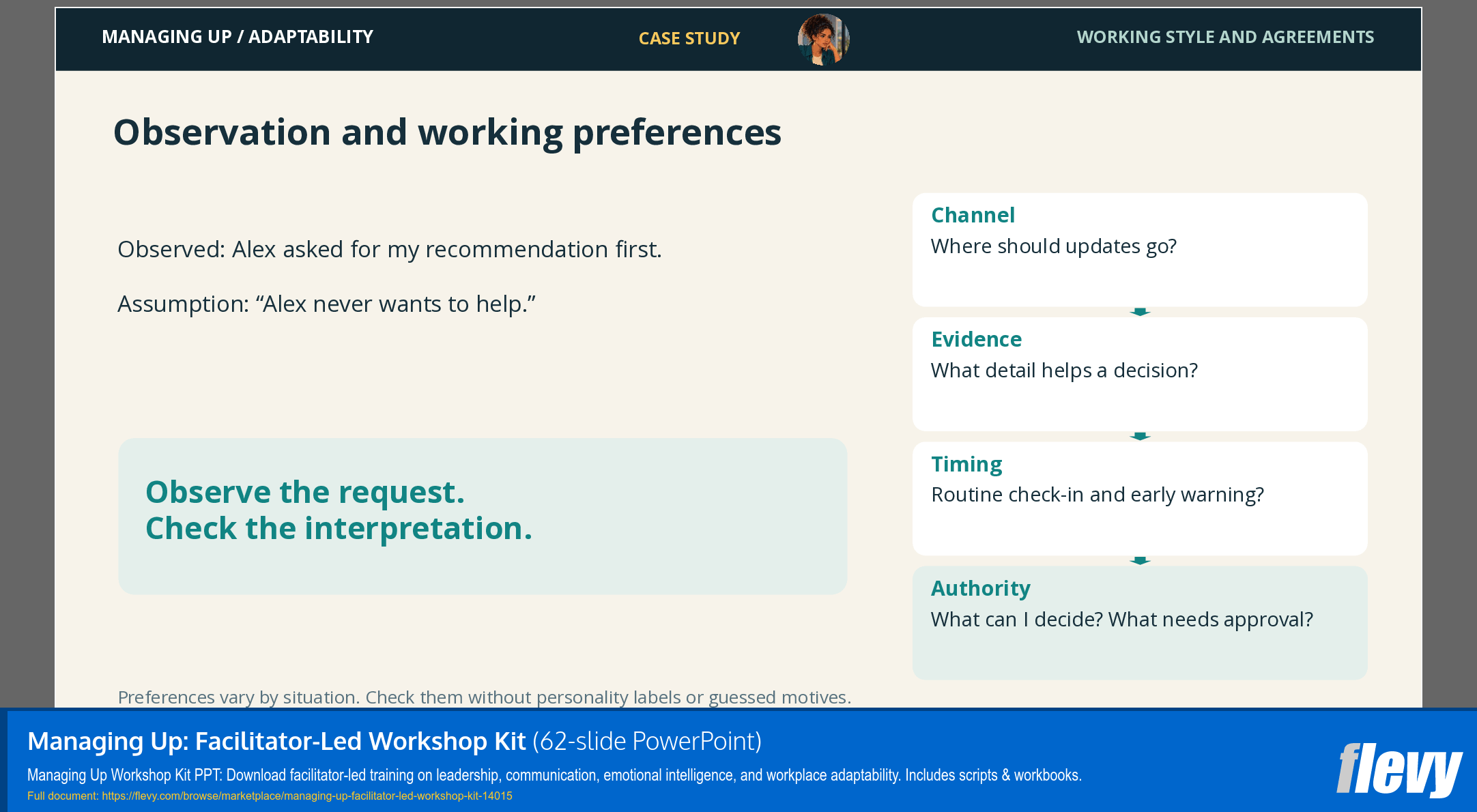1477x812 pixels.
Task: Click 'Where should updates go?' text
Action: point(1054,246)
